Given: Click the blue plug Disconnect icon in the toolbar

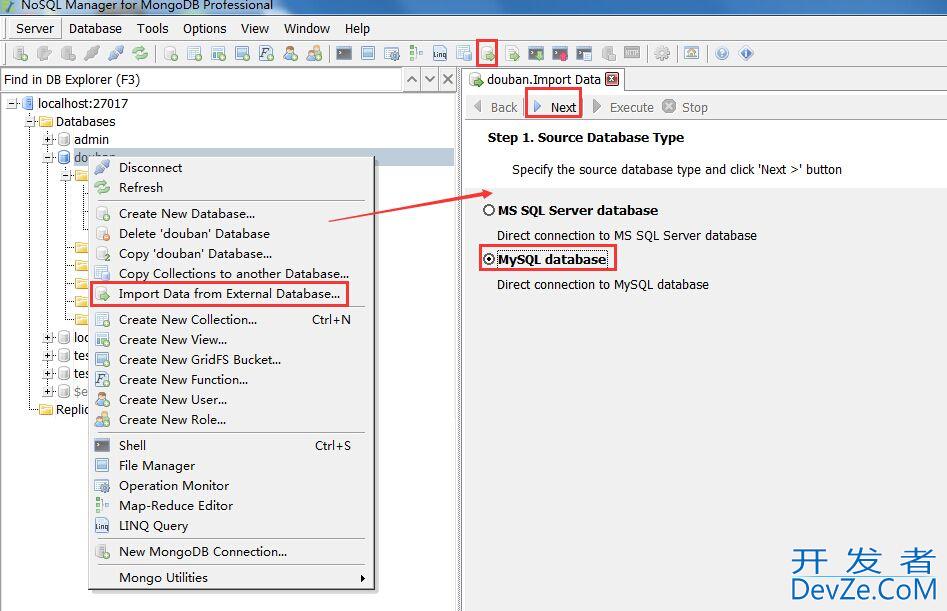Looking at the screenshot, I should [116, 54].
